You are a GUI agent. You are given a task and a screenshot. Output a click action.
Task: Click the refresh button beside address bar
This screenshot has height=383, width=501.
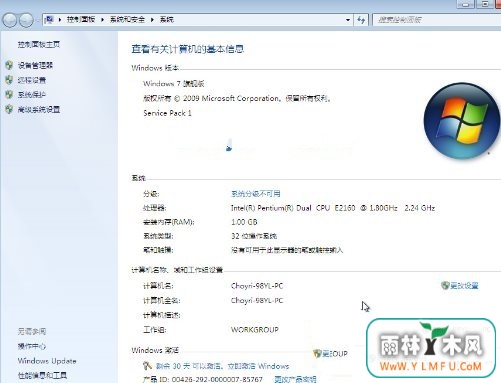tap(361, 20)
